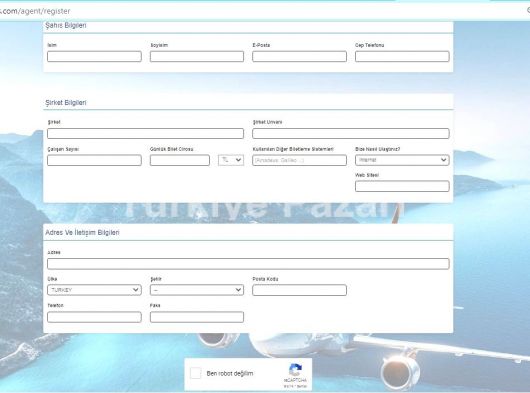Click the Telefon input box
The width and height of the screenshot is (530, 393).
(94, 317)
